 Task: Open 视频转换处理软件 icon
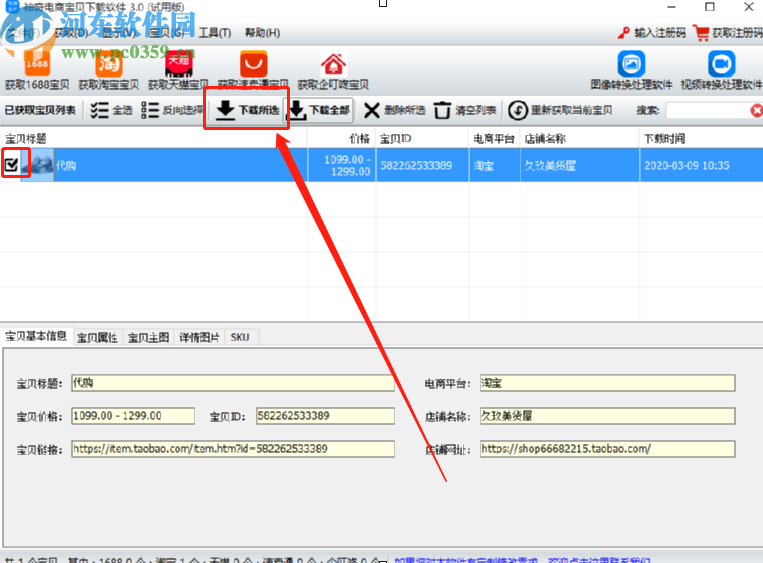tap(721, 64)
